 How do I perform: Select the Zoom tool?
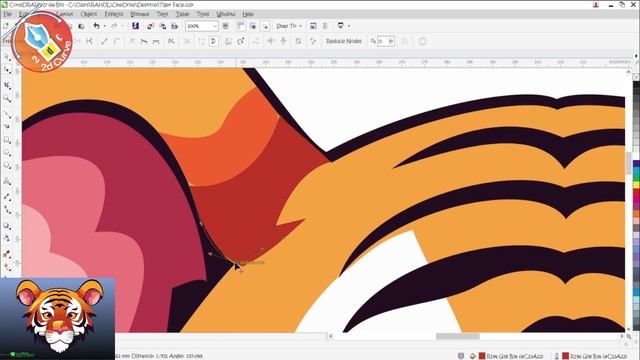click(x=7, y=98)
